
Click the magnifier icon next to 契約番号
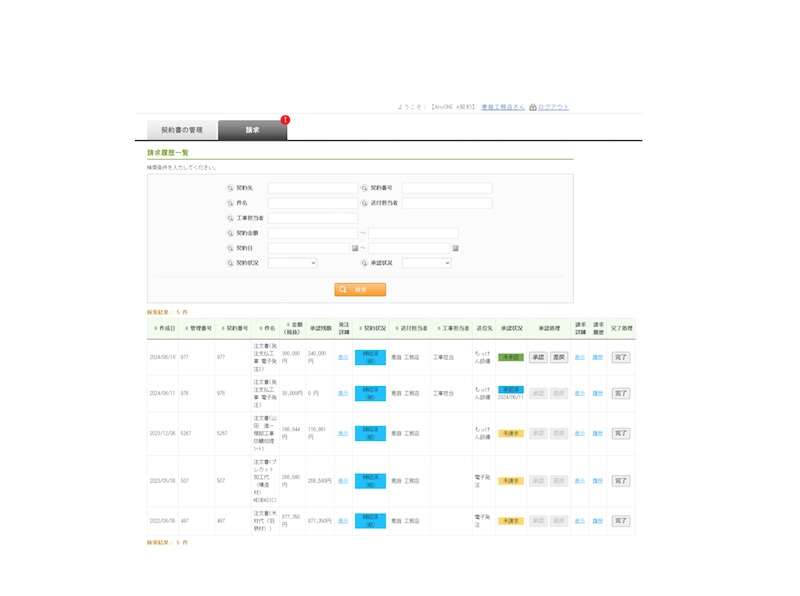365,188
